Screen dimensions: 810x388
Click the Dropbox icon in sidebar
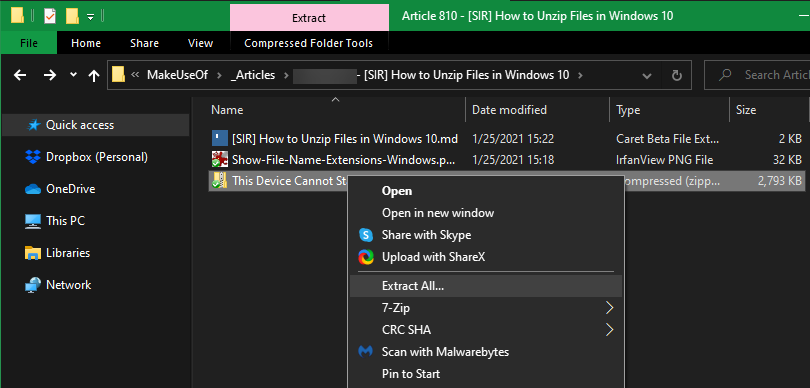pyautogui.click(x=33, y=157)
